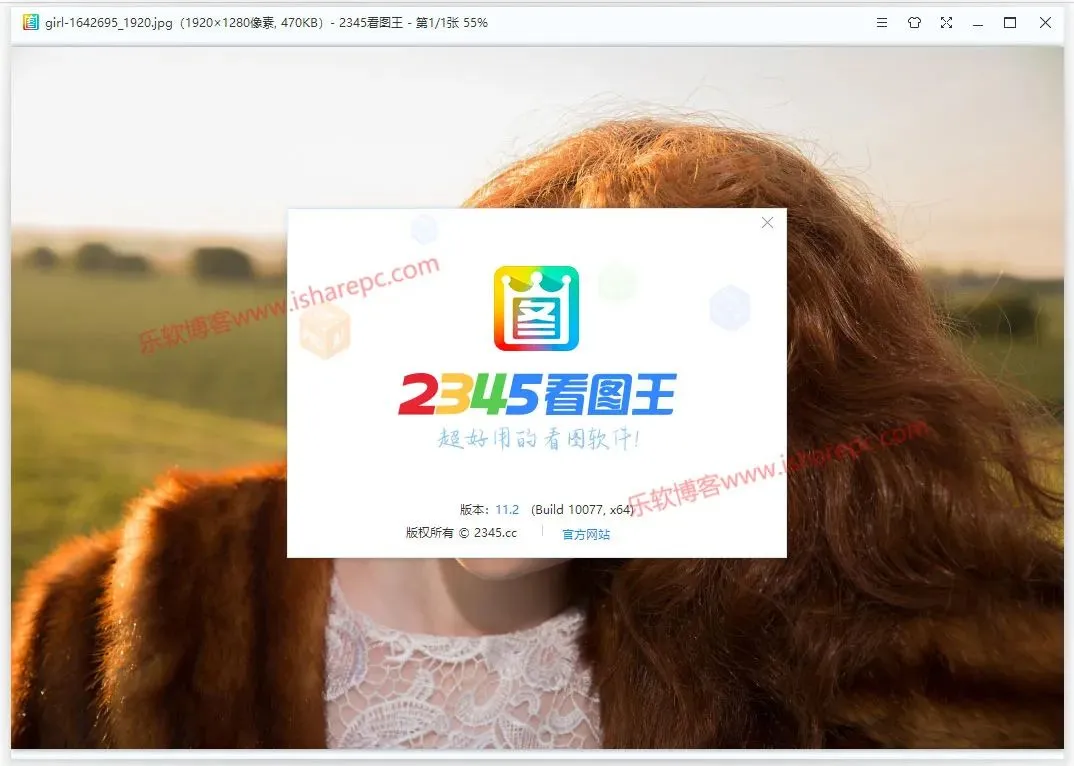Click the 2345看图王 crown logo in dialog
This screenshot has width=1074, height=766.
(536, 308)
